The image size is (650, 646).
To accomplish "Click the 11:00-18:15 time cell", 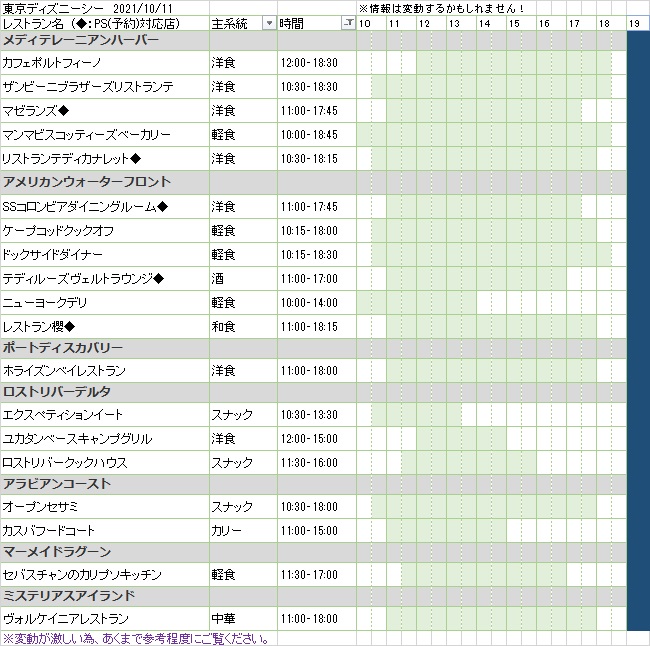I will pyautogui.click(x=317, y=327).
